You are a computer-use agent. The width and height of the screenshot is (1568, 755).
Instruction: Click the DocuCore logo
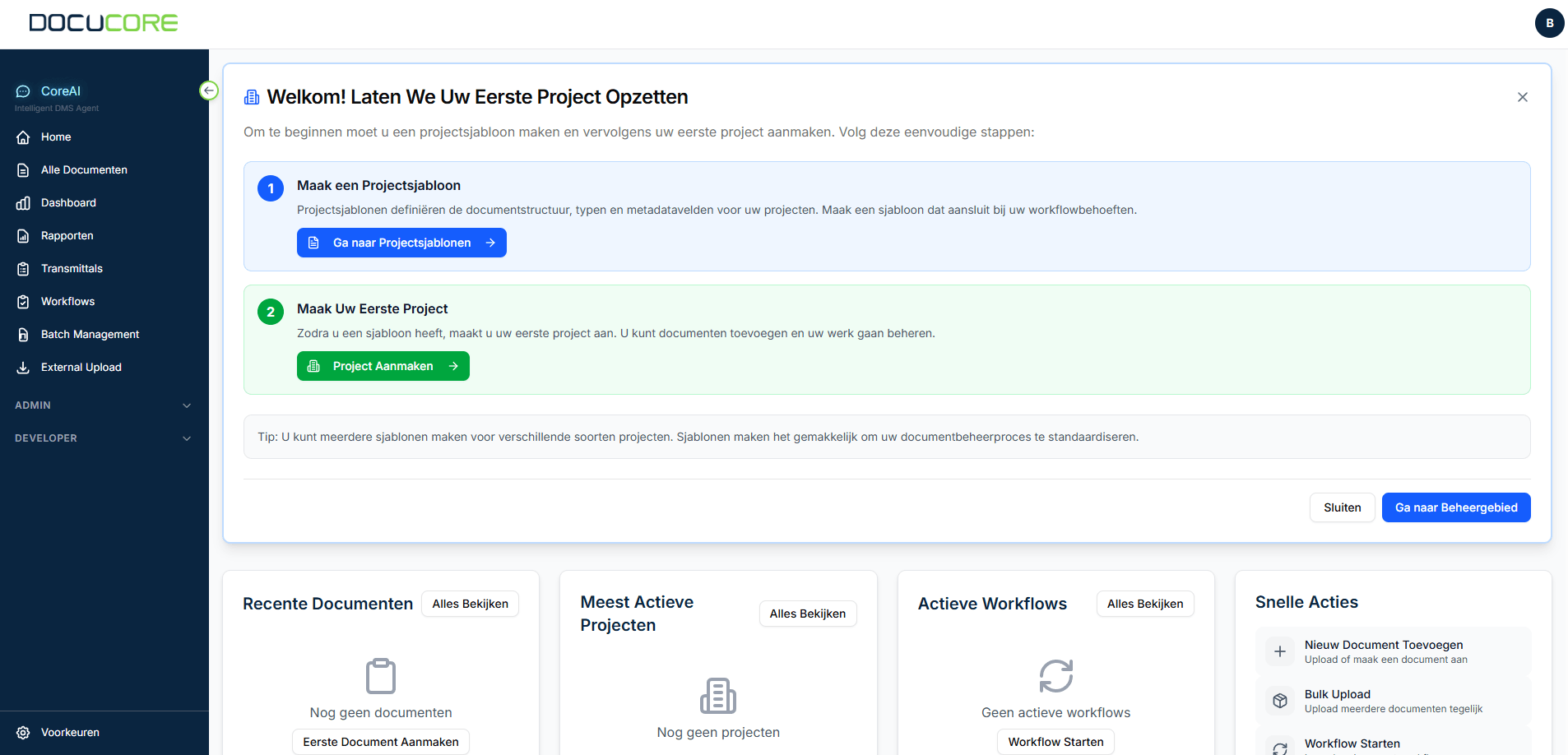point(104,23)
